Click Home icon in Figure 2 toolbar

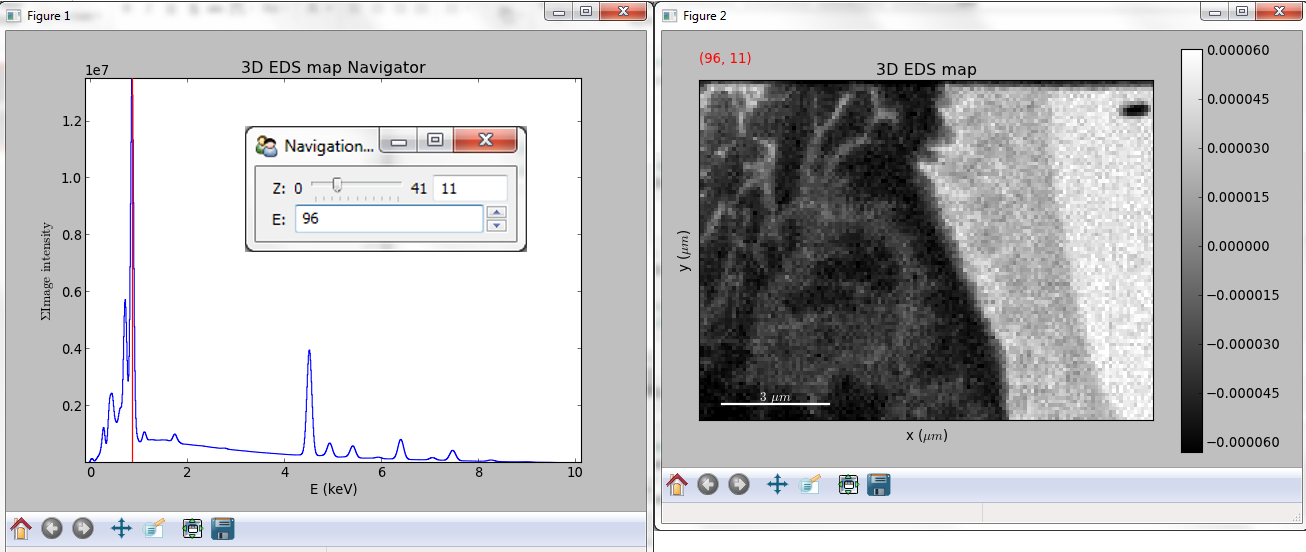click(677, 485)
